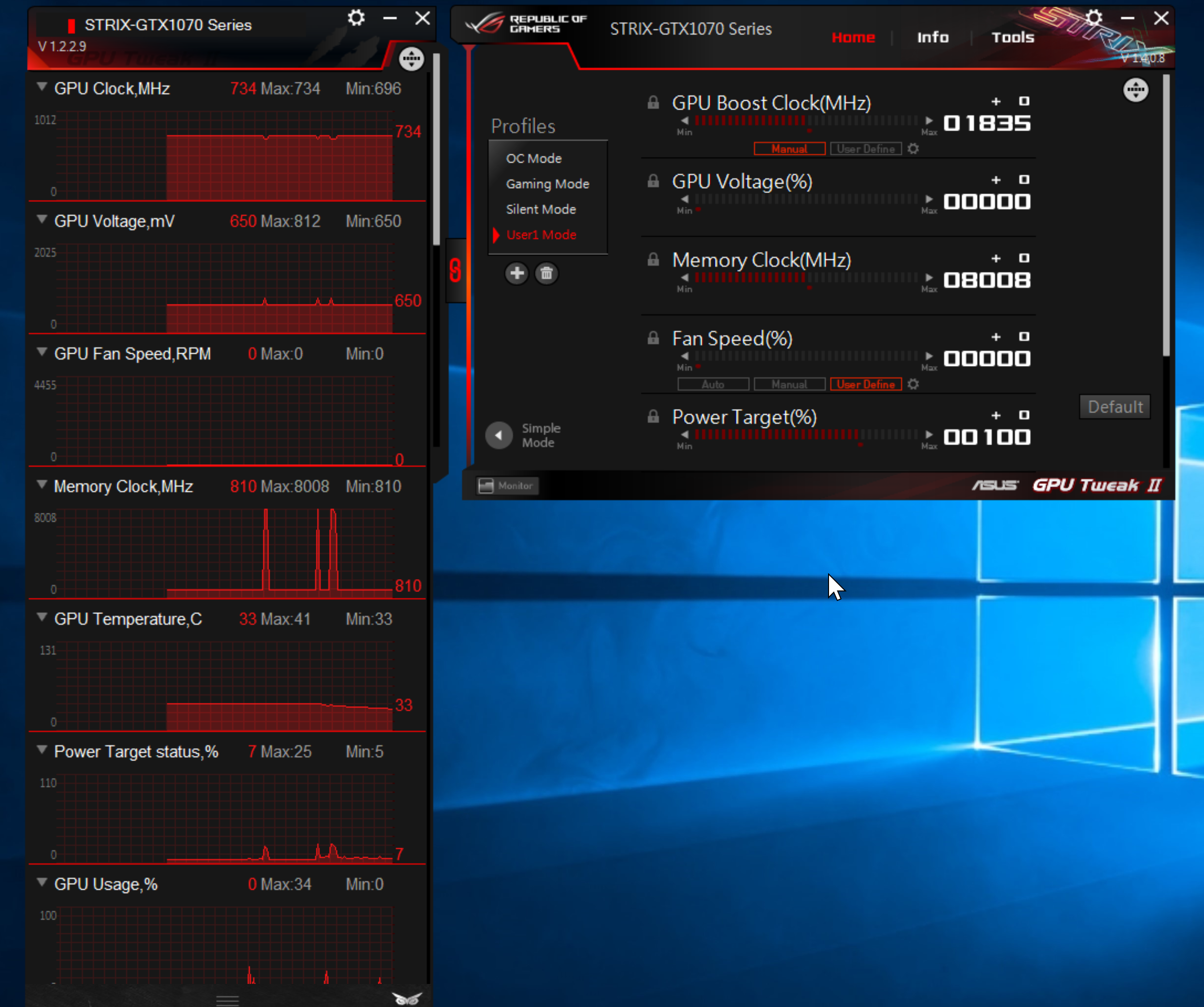
Task: Click the Power Target(%) slider track
Action: (x=805, y=434)
